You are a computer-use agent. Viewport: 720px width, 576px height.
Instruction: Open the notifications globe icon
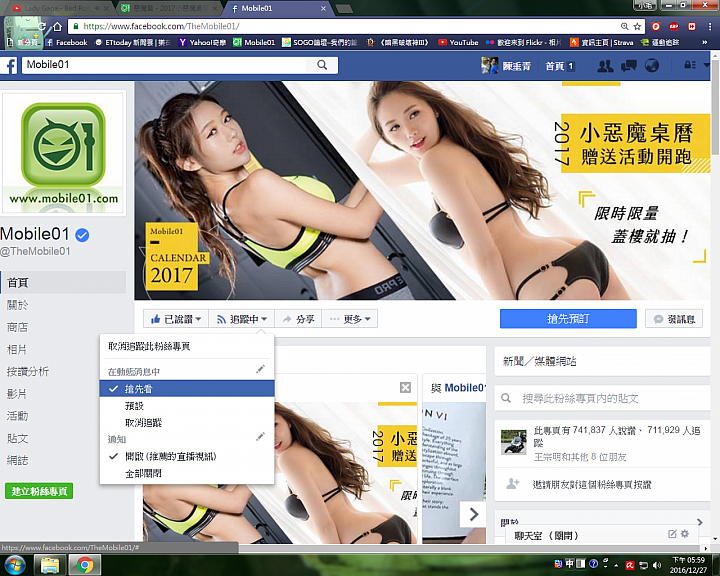(652, 66)
